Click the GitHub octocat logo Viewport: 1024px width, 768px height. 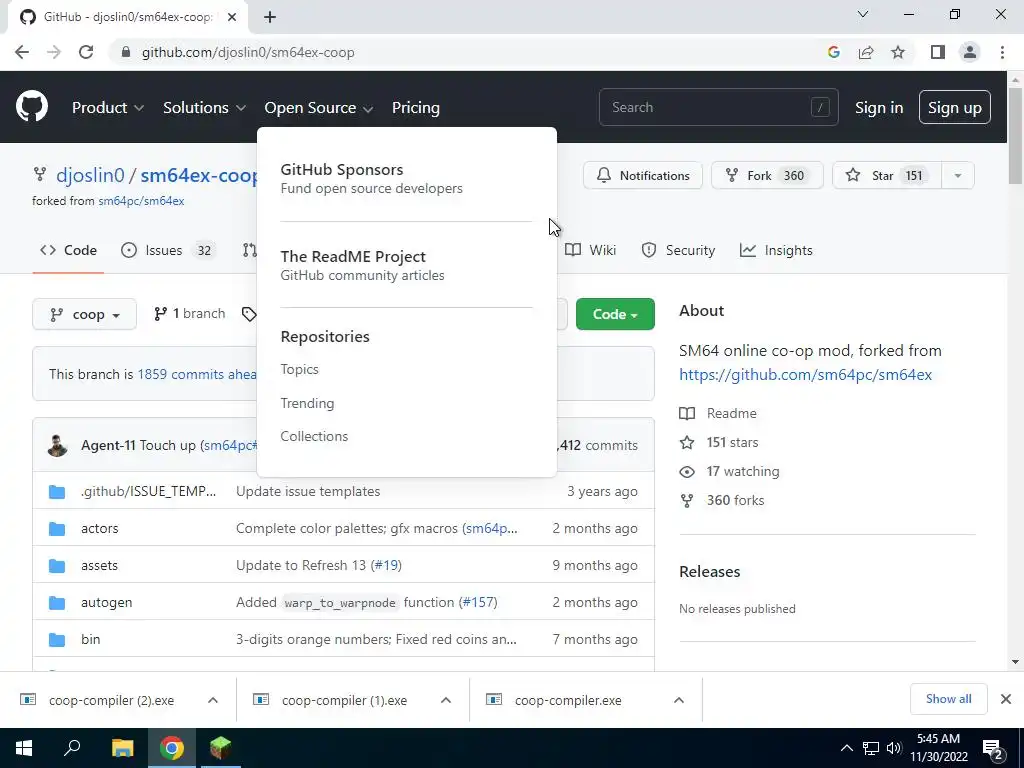[31, 107]
